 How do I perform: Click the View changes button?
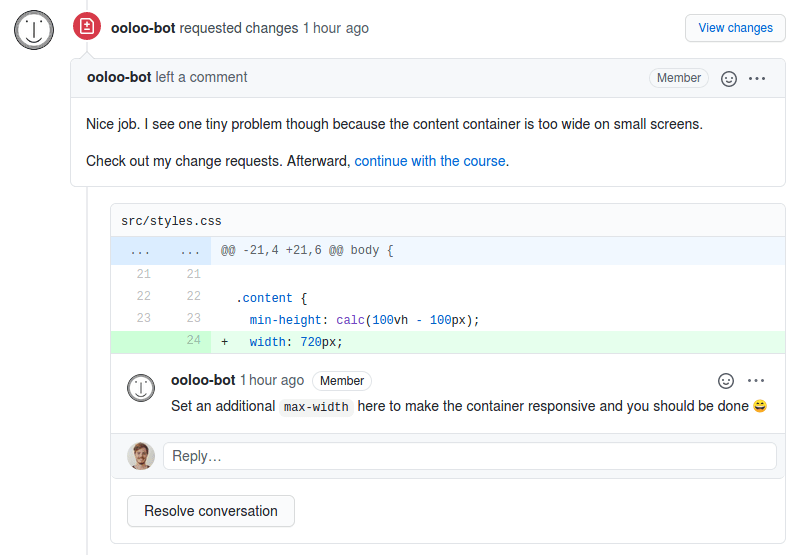tap(735, 28)
